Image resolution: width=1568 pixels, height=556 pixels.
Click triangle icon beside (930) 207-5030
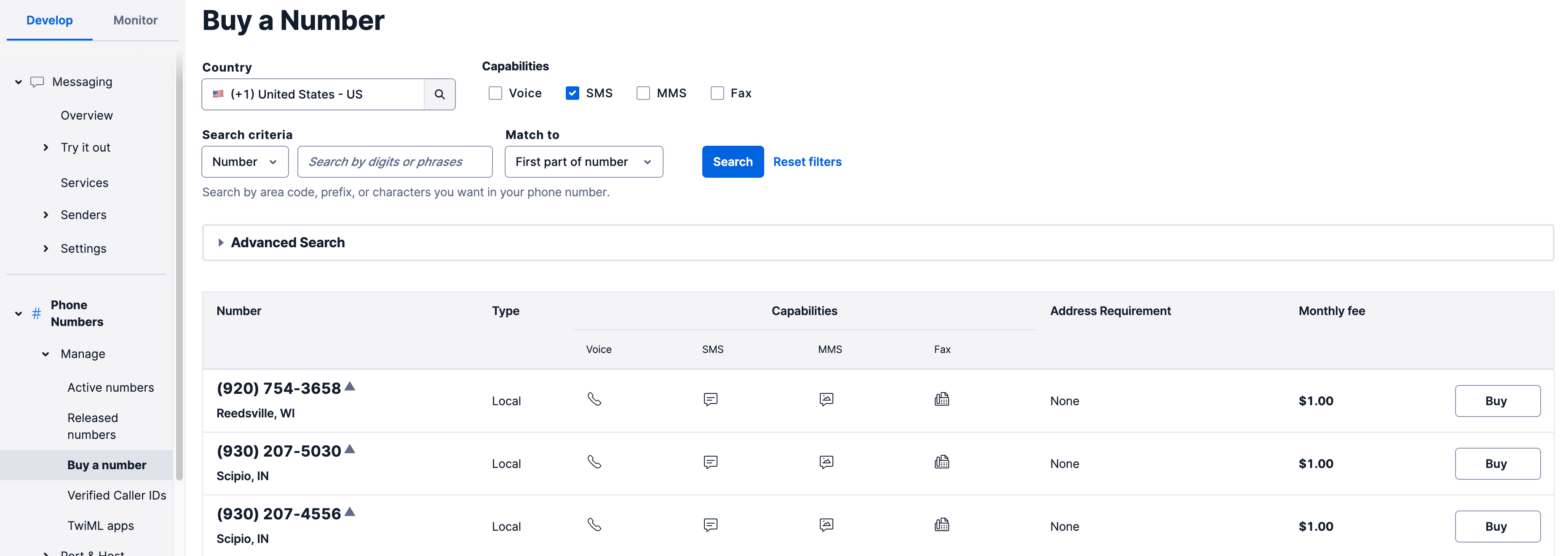(x=349, y=449)
